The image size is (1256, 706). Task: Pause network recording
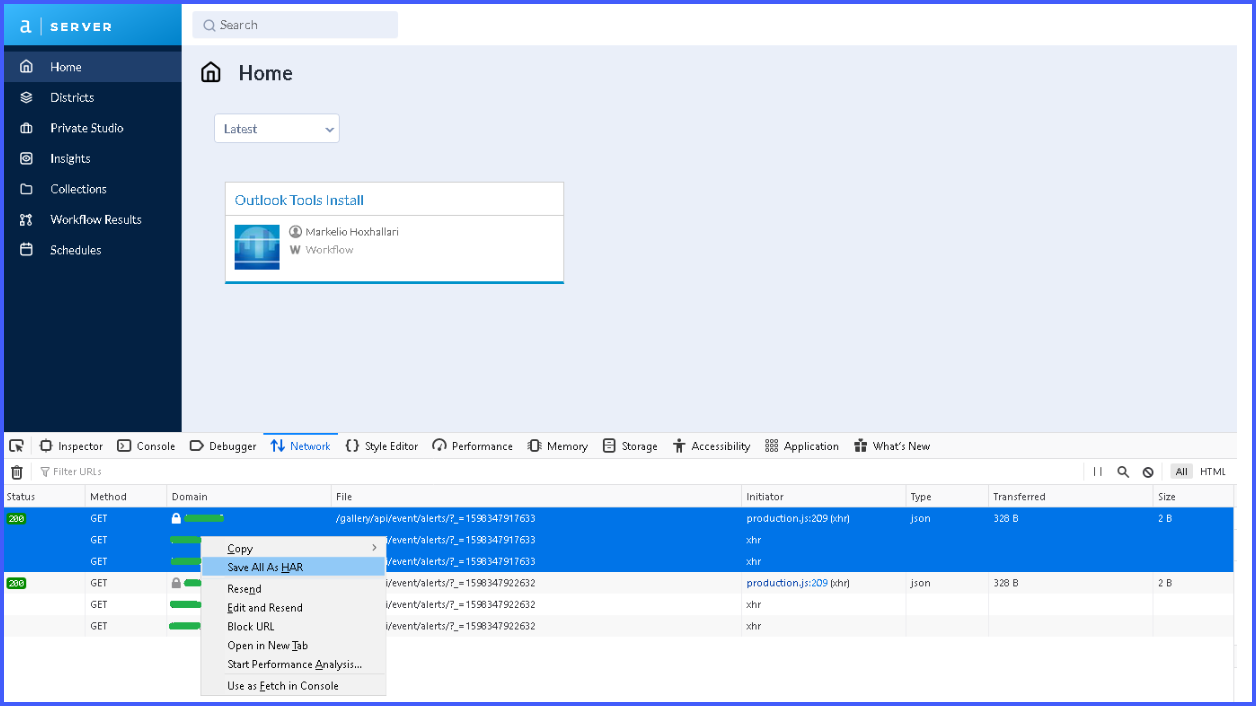(1098, 472)
